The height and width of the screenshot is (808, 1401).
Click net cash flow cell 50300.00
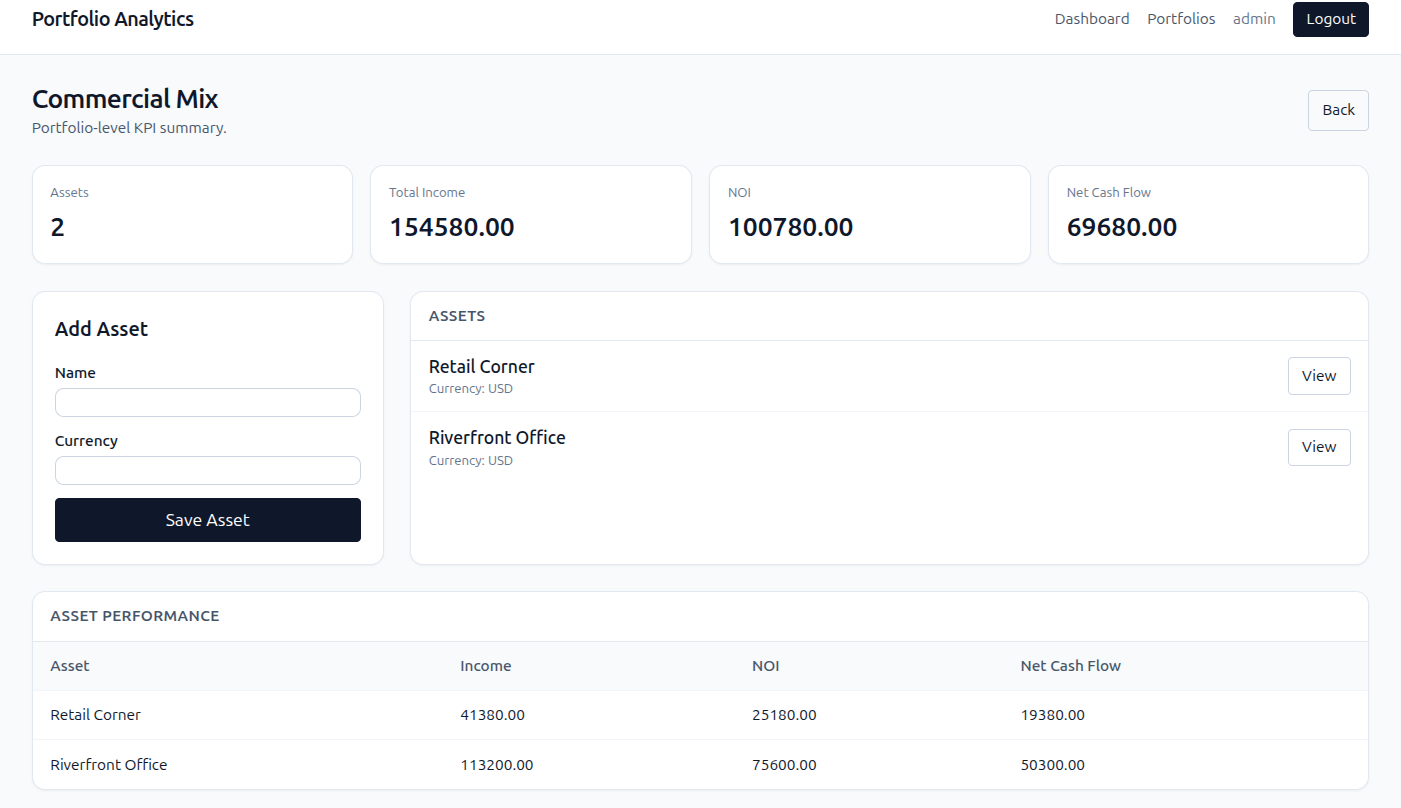click(1052, 765)
